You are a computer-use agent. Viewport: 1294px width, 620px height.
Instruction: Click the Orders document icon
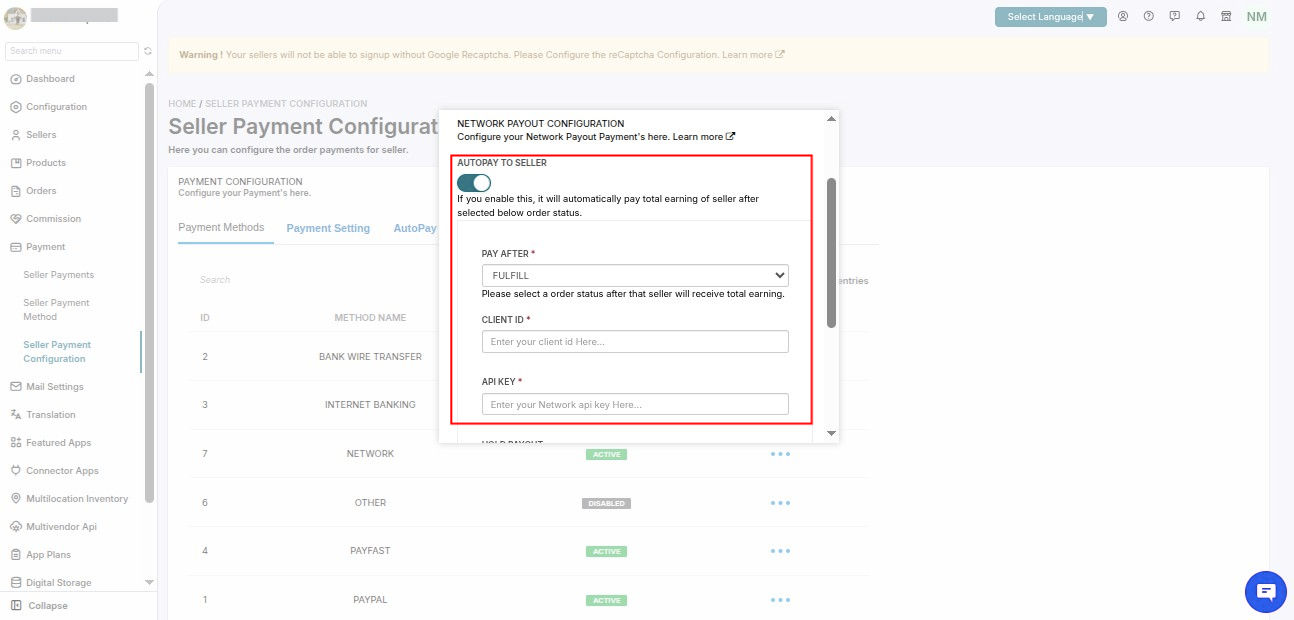tap(16, 191)
